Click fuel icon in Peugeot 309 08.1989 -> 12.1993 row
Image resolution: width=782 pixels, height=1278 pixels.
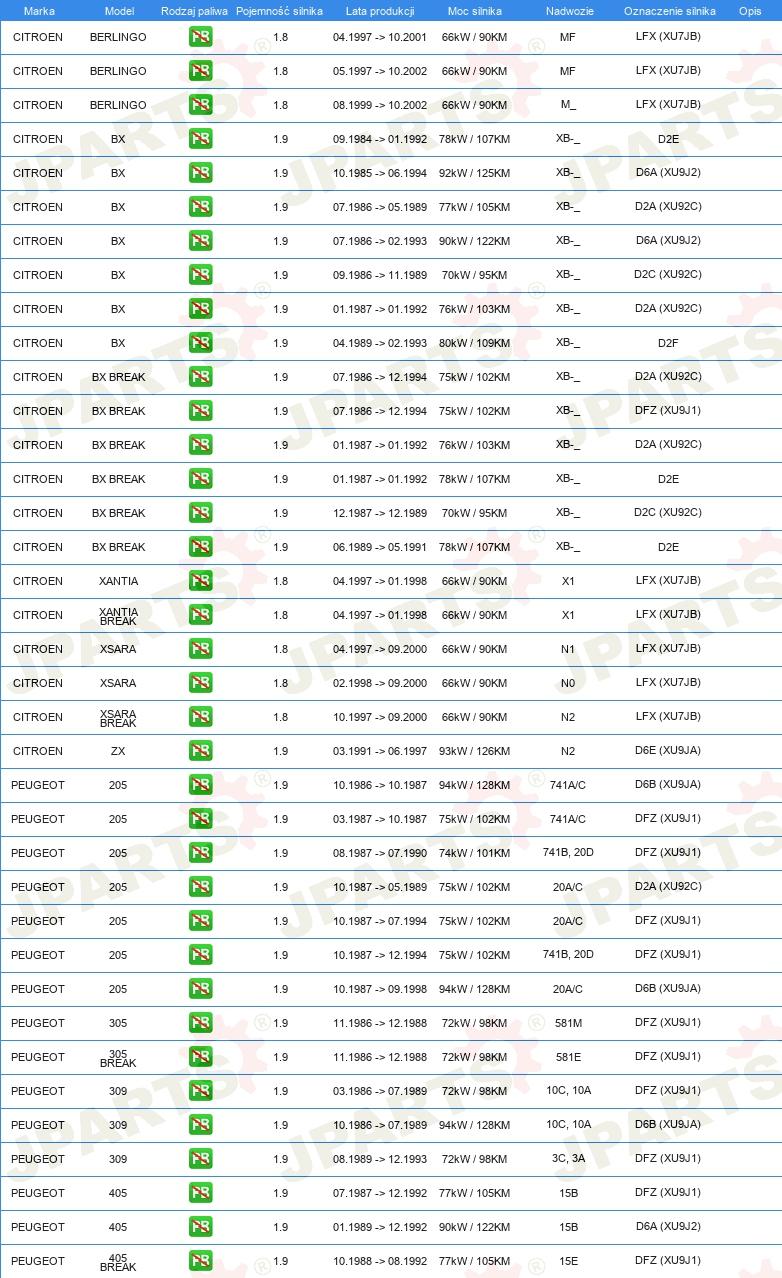click(x=200, y=1159)
